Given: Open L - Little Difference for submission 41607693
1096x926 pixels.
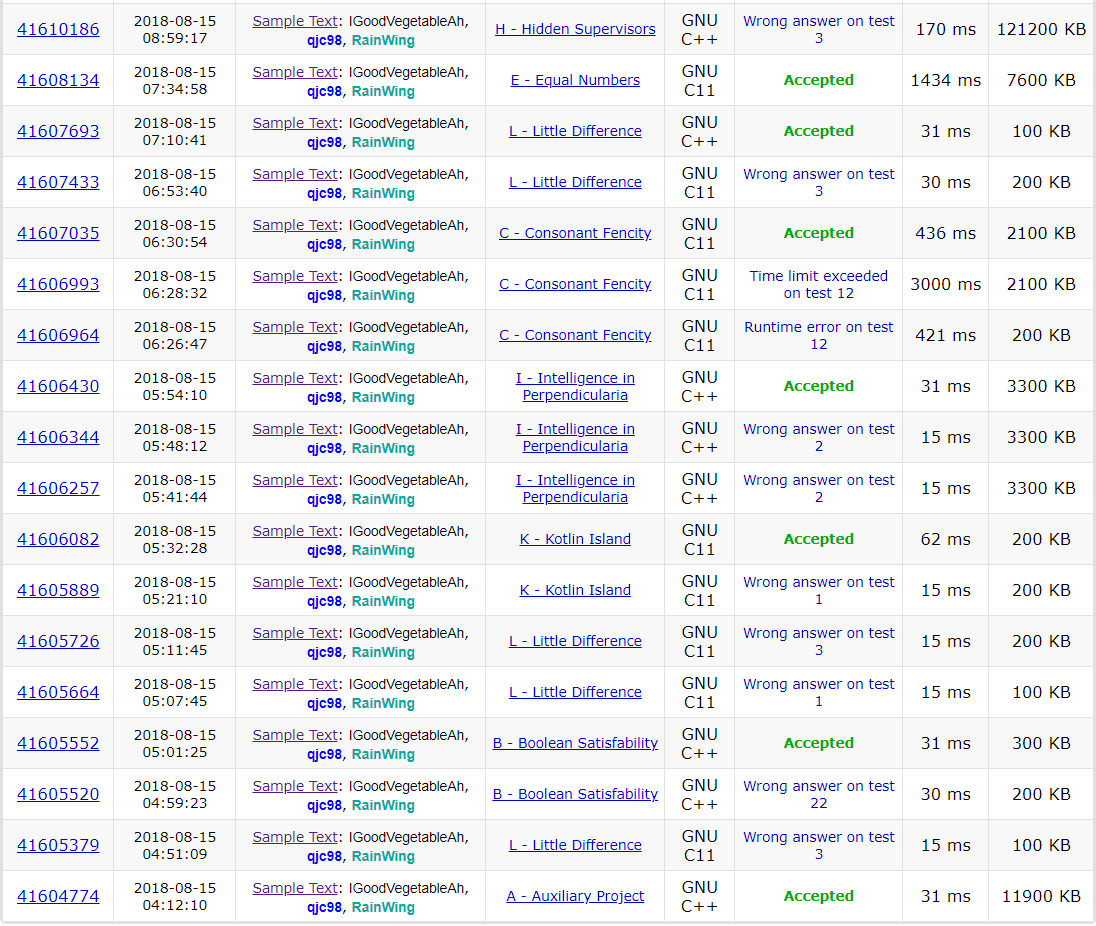Looking at the screenshot, I should pyautogui.click(x=575, y=131).
